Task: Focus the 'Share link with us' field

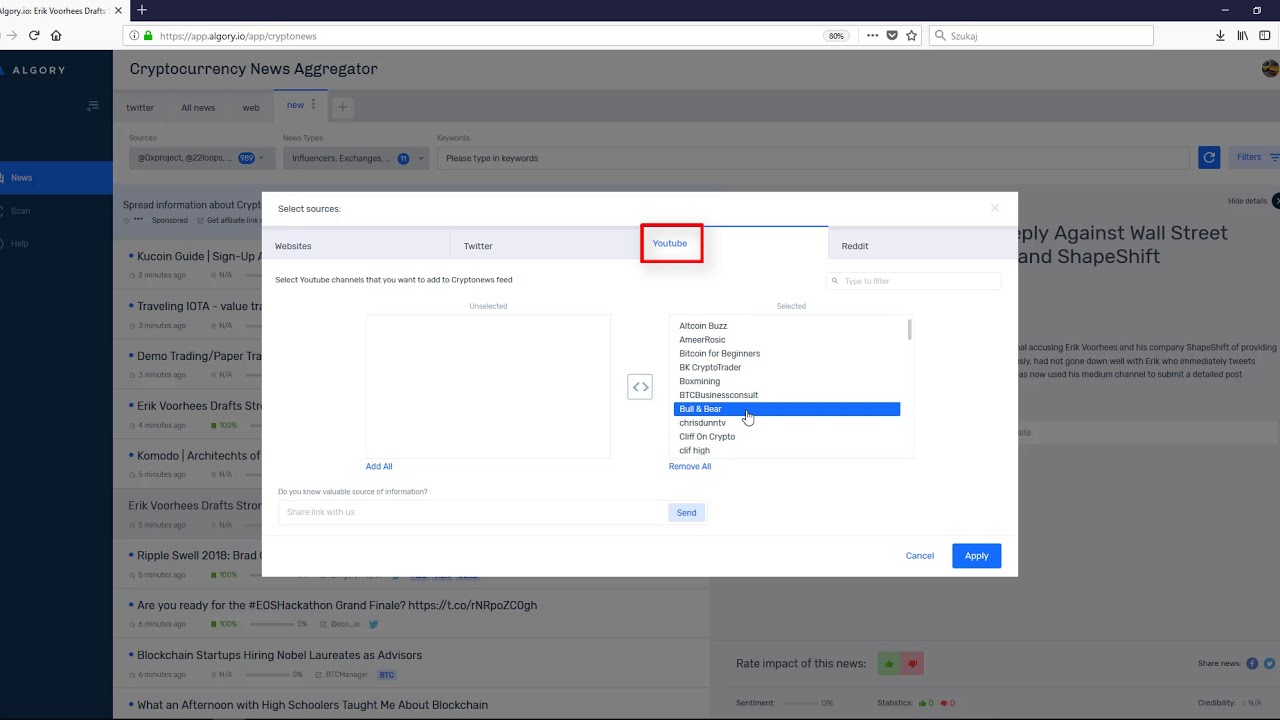Action: pos(473,512)
